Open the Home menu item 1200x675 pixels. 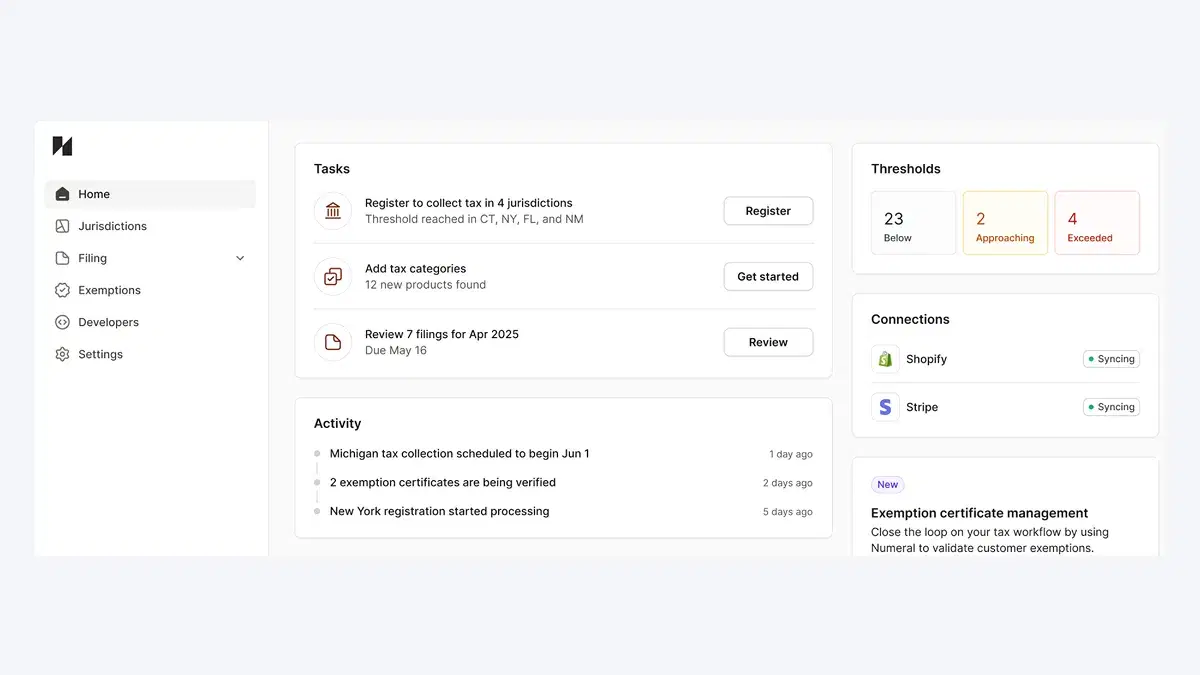(150, 194)
